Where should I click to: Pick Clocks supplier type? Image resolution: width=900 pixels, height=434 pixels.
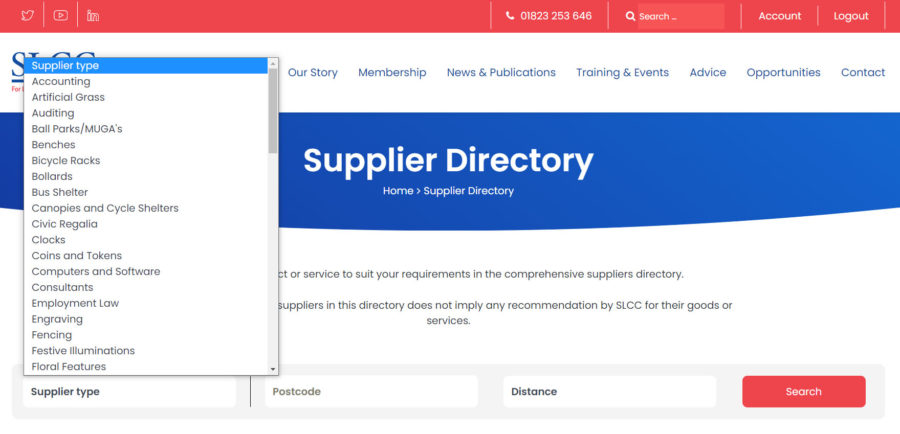146,239
